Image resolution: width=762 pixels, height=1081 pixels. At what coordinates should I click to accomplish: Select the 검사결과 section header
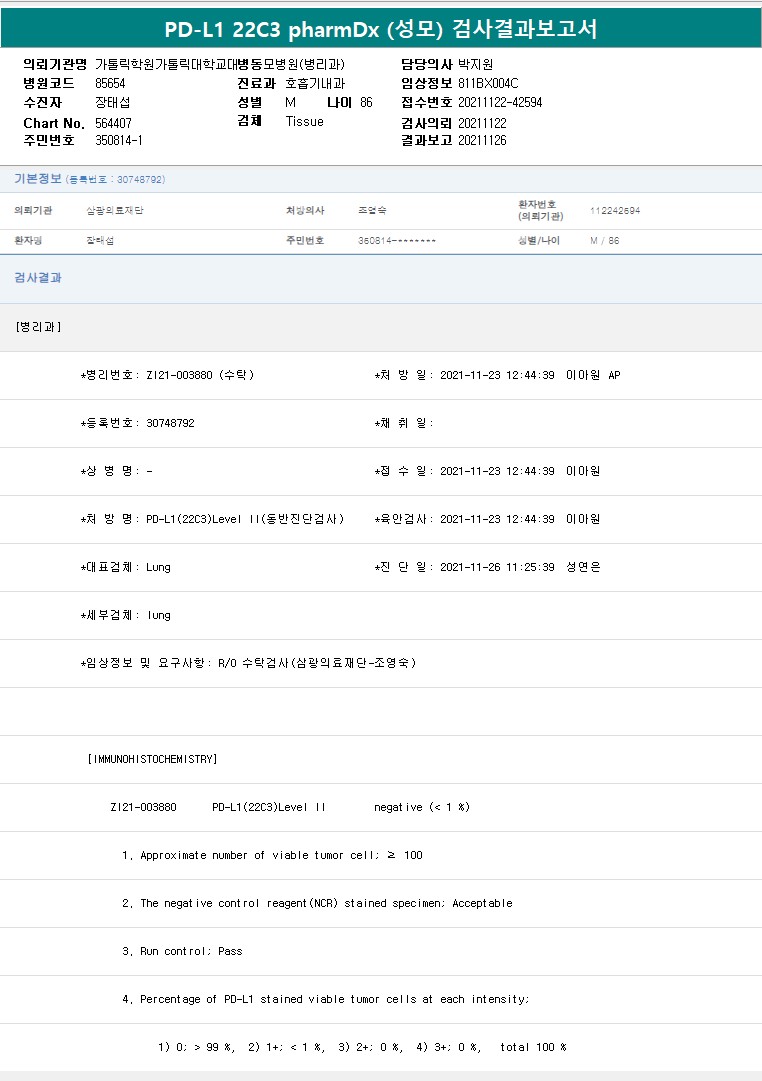38,278
